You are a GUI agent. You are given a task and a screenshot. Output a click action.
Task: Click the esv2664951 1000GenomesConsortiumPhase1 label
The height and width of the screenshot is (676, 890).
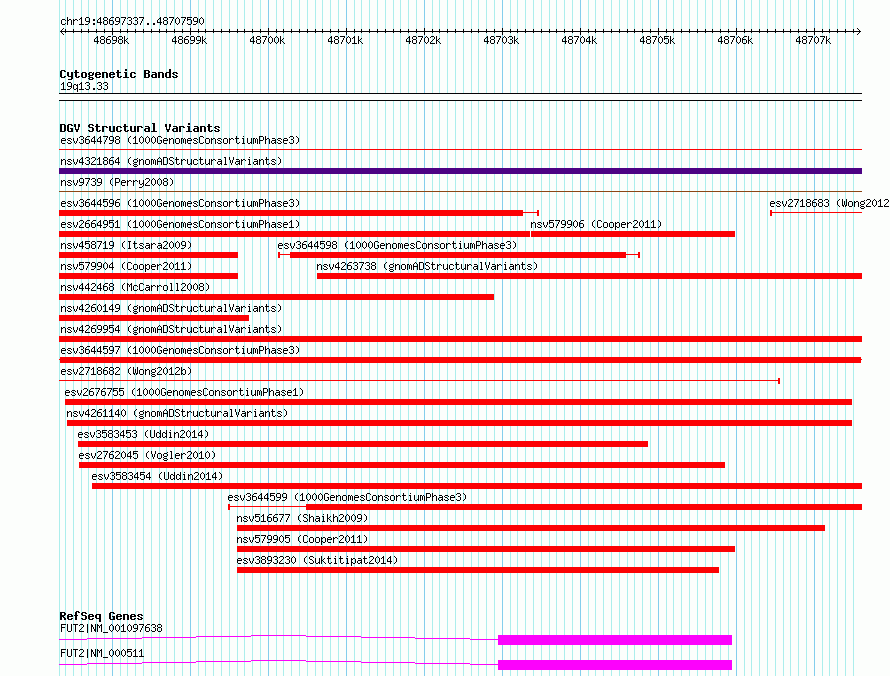point(180,224)
